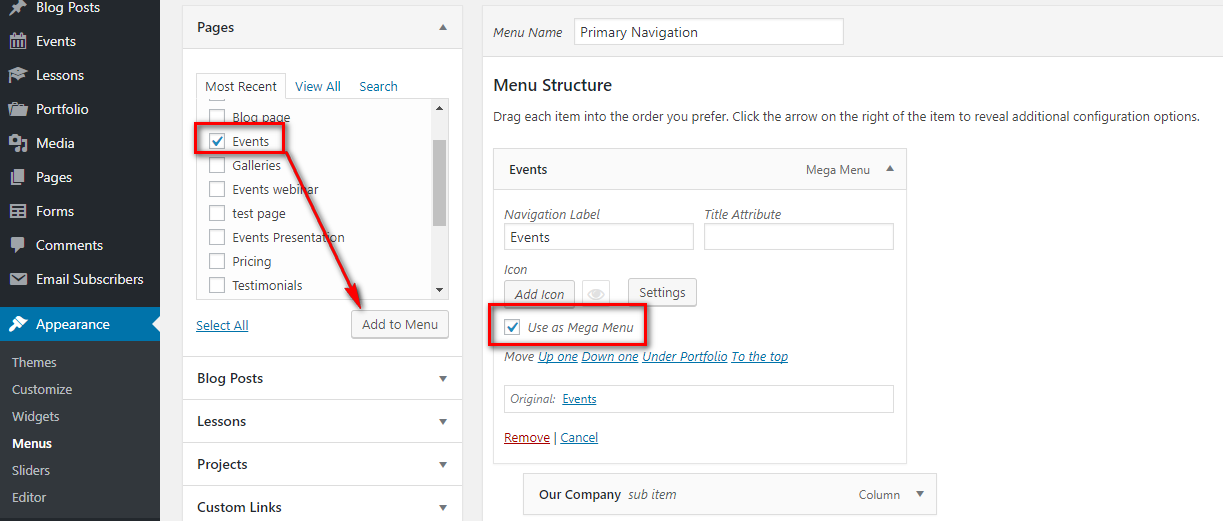Screen dimensions: 1223x521
Task: Click the Email Subscribers envelope icon
Action: pos(18,279)
